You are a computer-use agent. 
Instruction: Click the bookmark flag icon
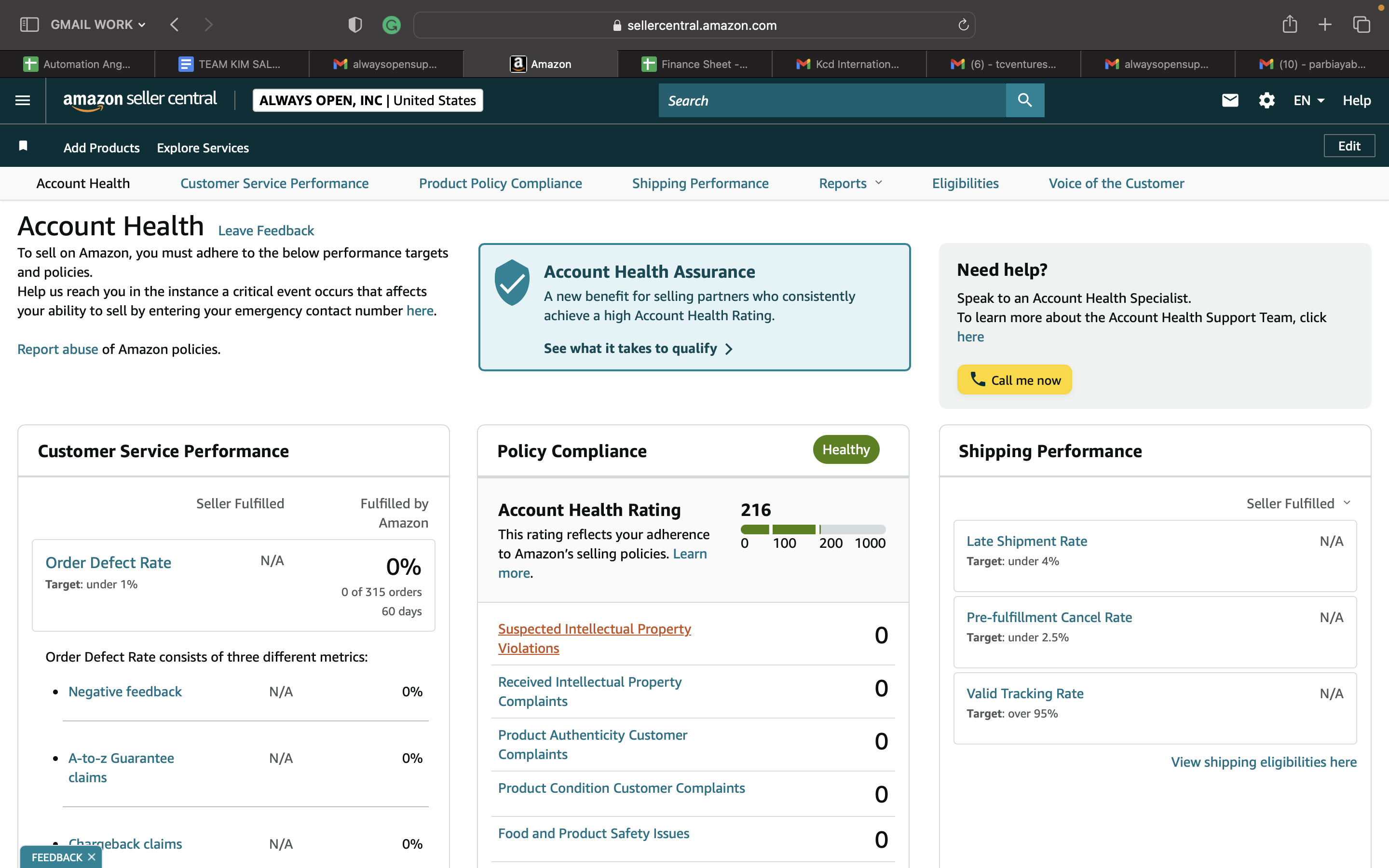pyautogui.click(x=23, y=146)
